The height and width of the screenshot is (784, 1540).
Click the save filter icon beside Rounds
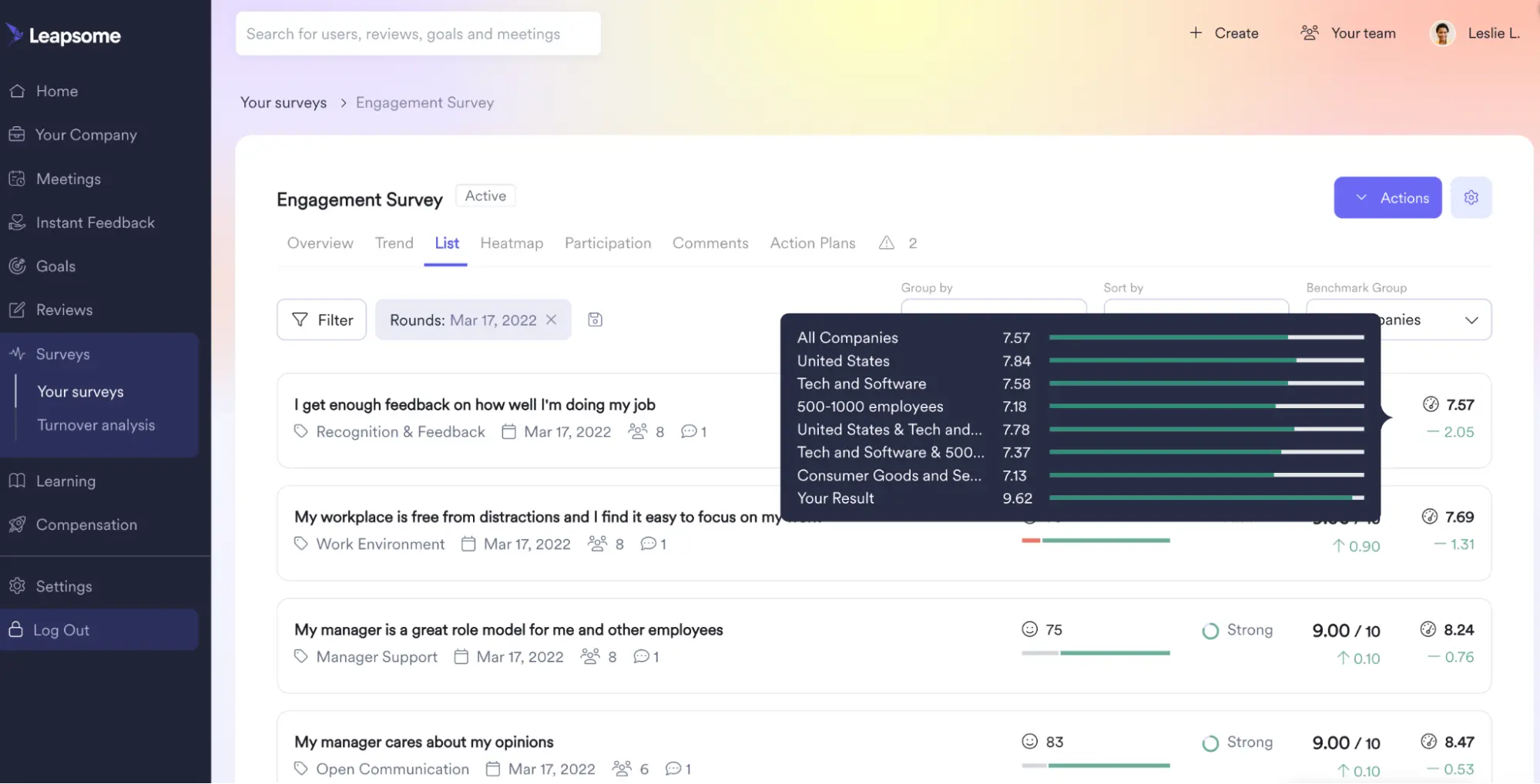click(x=594, y=319)
